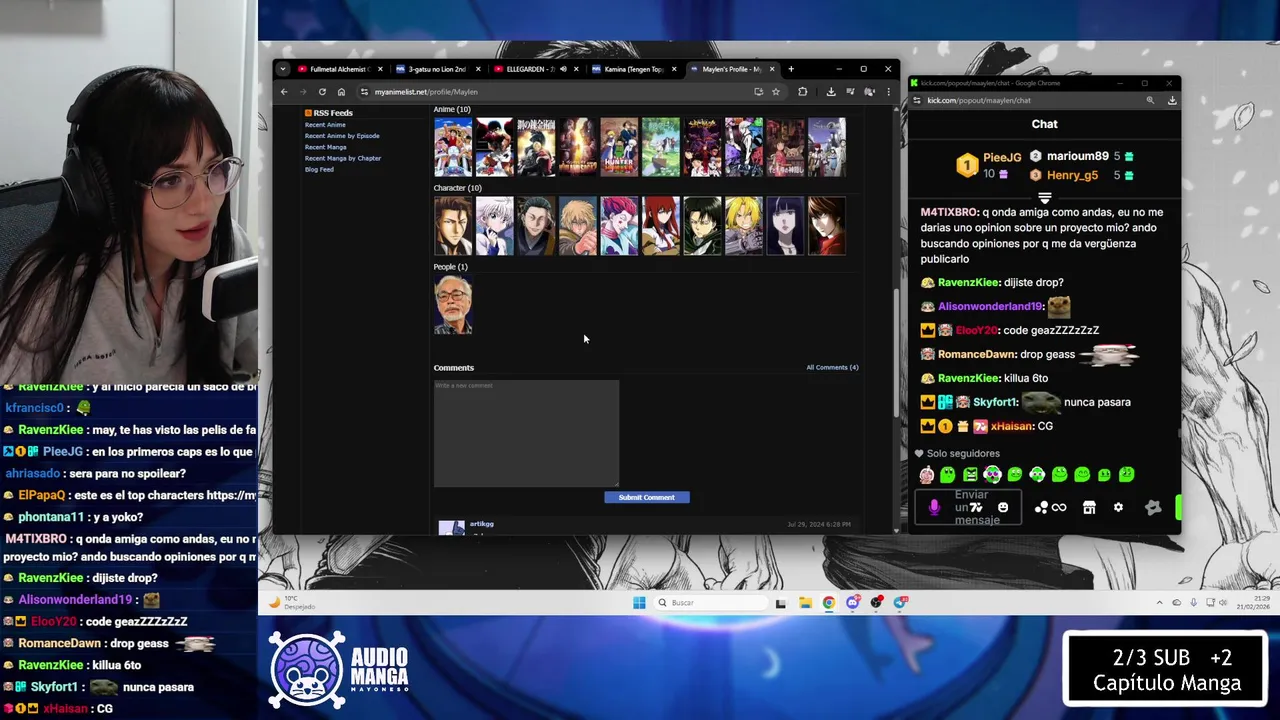Bookmark this page with the star icon
Viewport: 1280px width, 720px height.
click(x=776, y=92)
